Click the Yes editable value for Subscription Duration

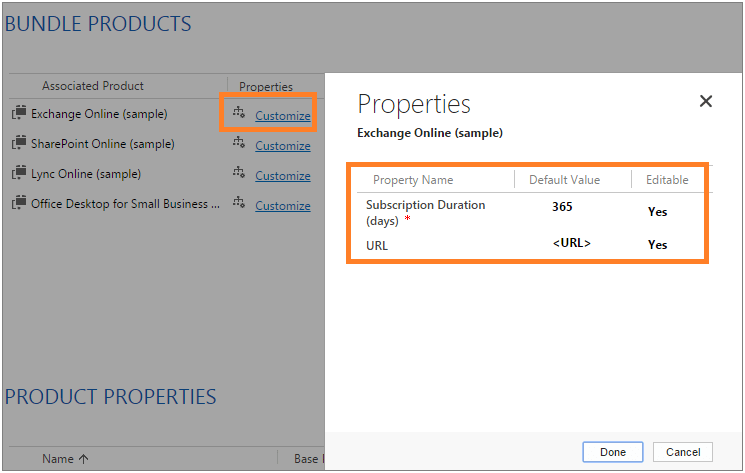658,212
